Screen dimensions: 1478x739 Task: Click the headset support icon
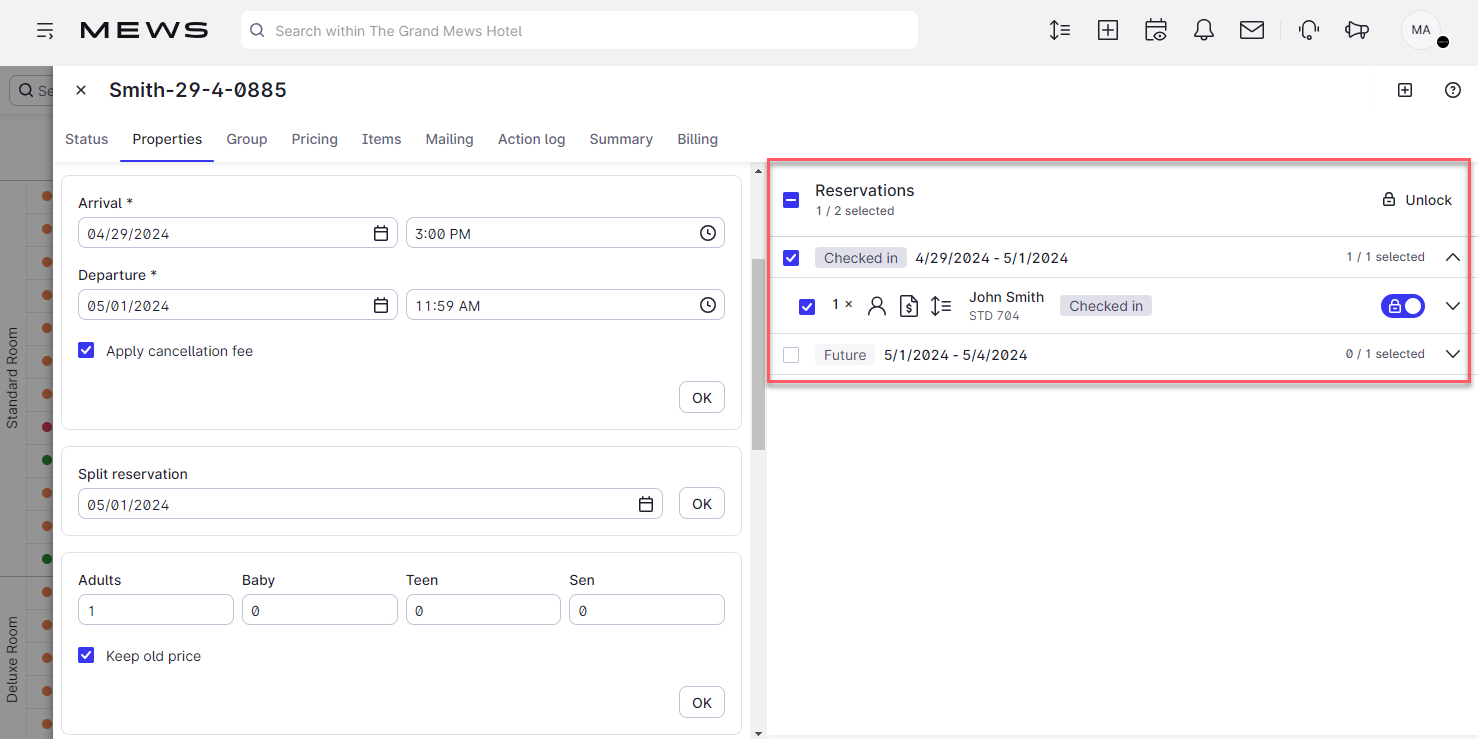tap(1308, 31)
